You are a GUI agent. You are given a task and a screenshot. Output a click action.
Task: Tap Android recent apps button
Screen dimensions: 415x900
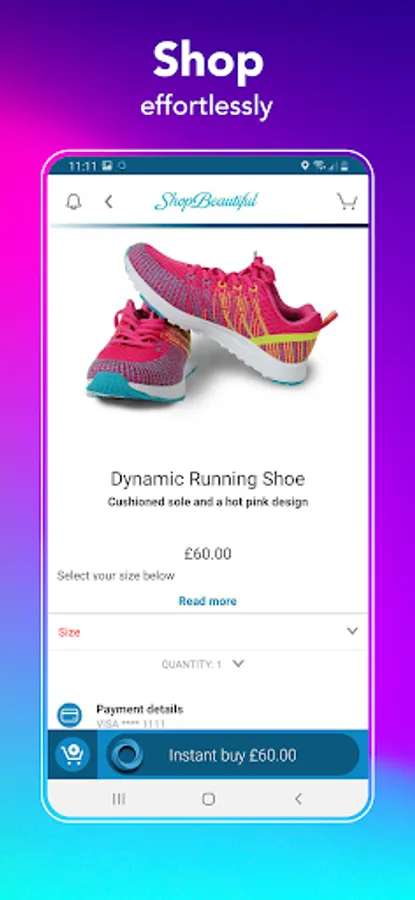click(x=119, y=799)
